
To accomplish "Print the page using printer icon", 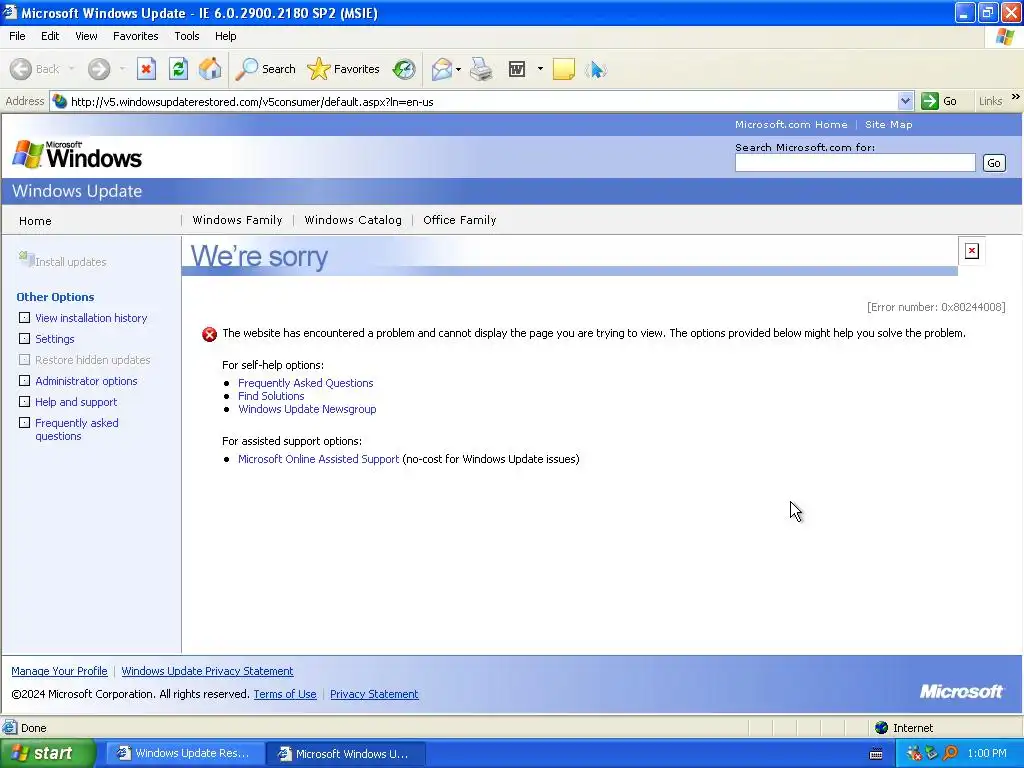I will click(481, 69).
